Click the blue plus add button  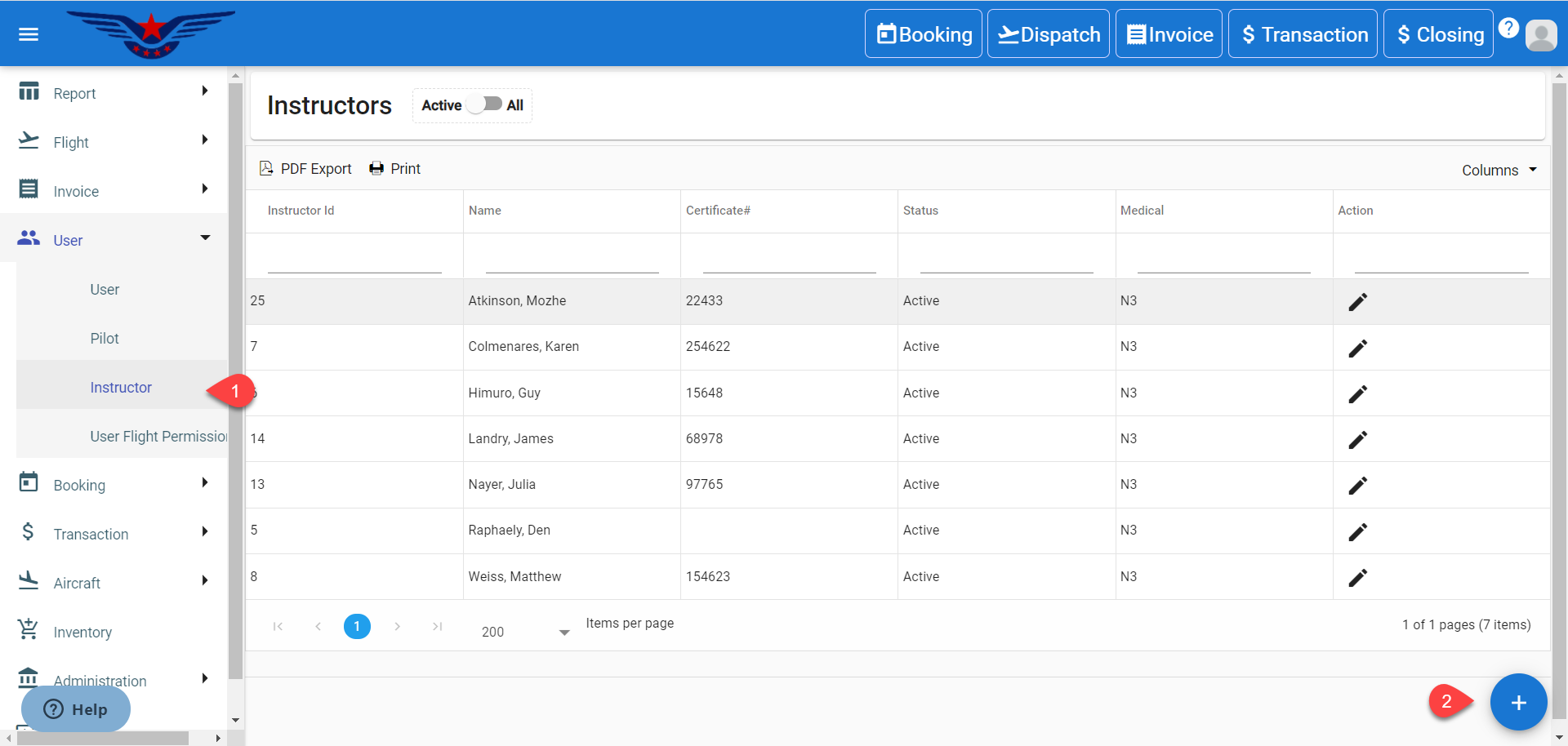point(1517,702)
